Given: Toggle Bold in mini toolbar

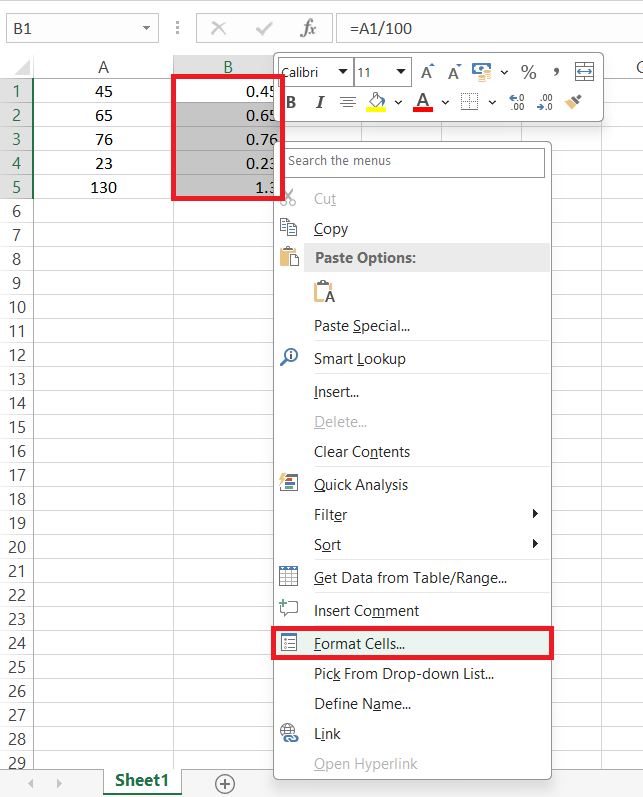Looking at the screenshot, I should 291,102.
